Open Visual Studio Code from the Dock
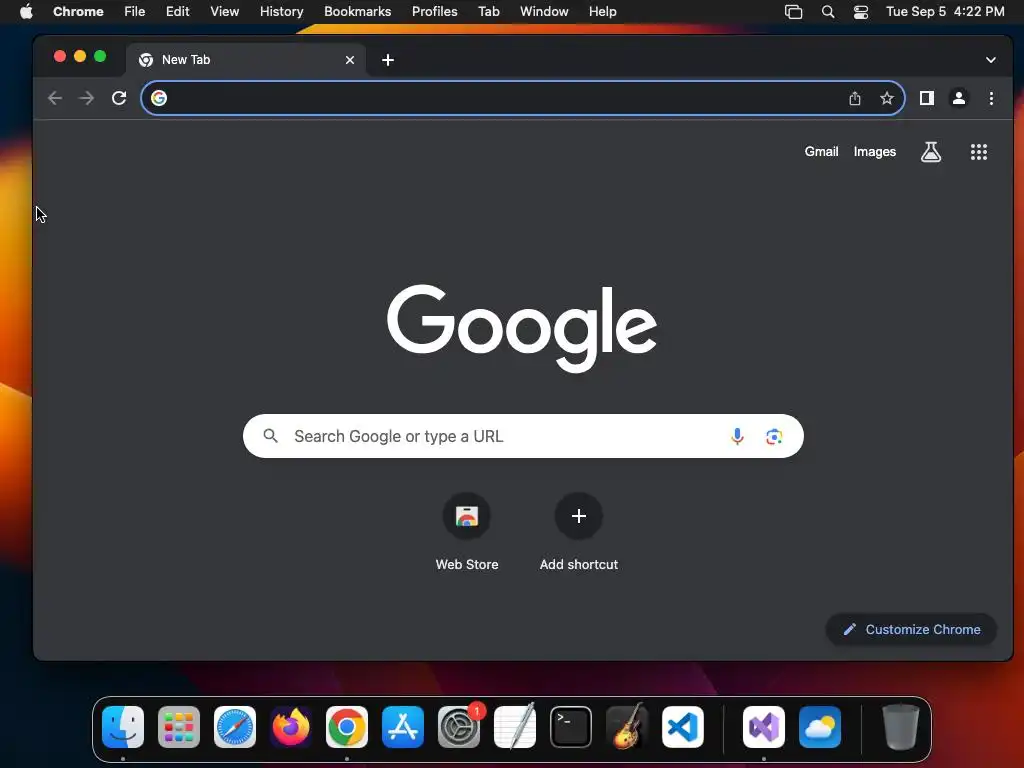The image size is (1024, 768). (x=682, y=727)
